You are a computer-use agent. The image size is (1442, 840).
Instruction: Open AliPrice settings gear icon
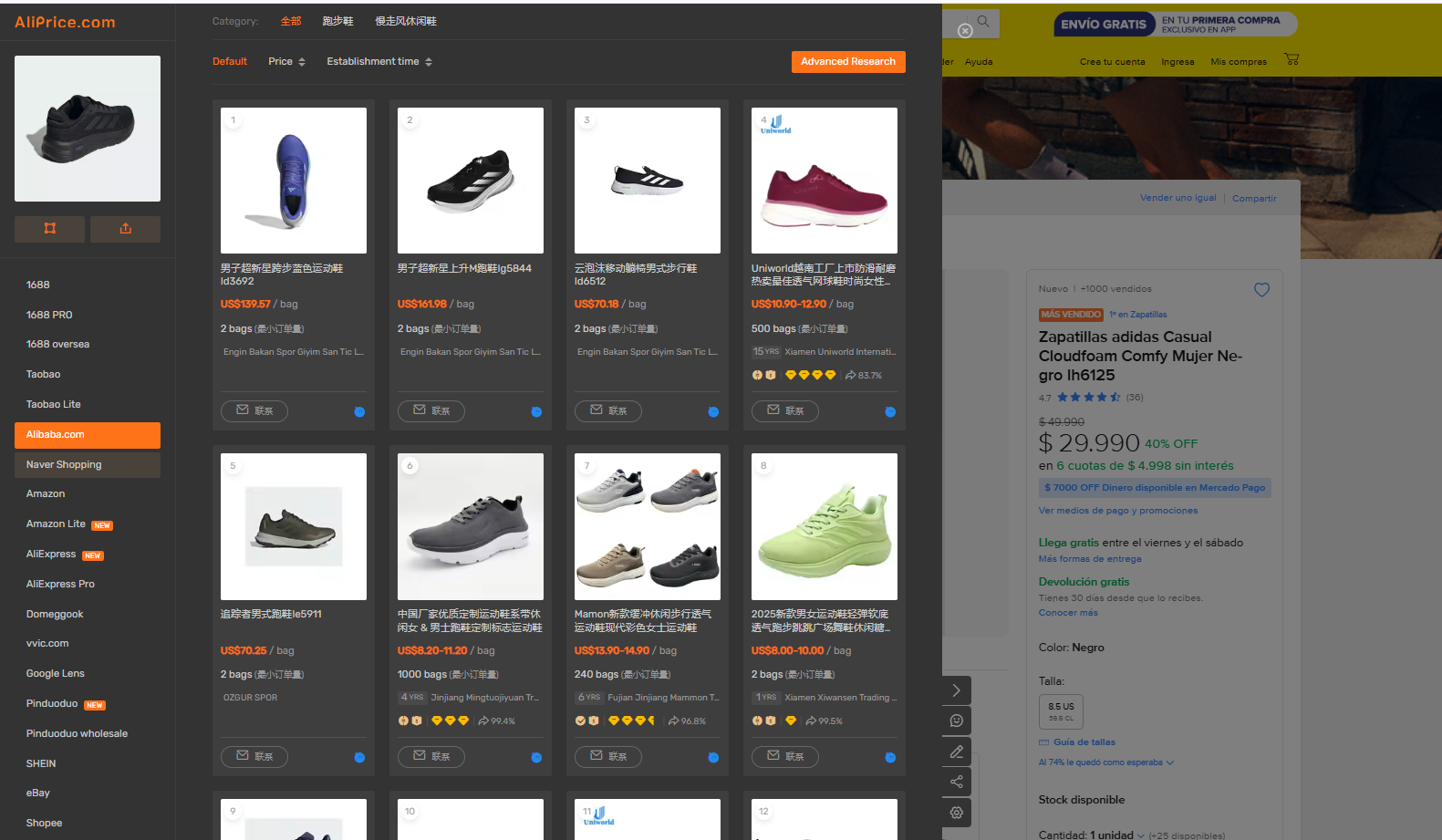956,813
